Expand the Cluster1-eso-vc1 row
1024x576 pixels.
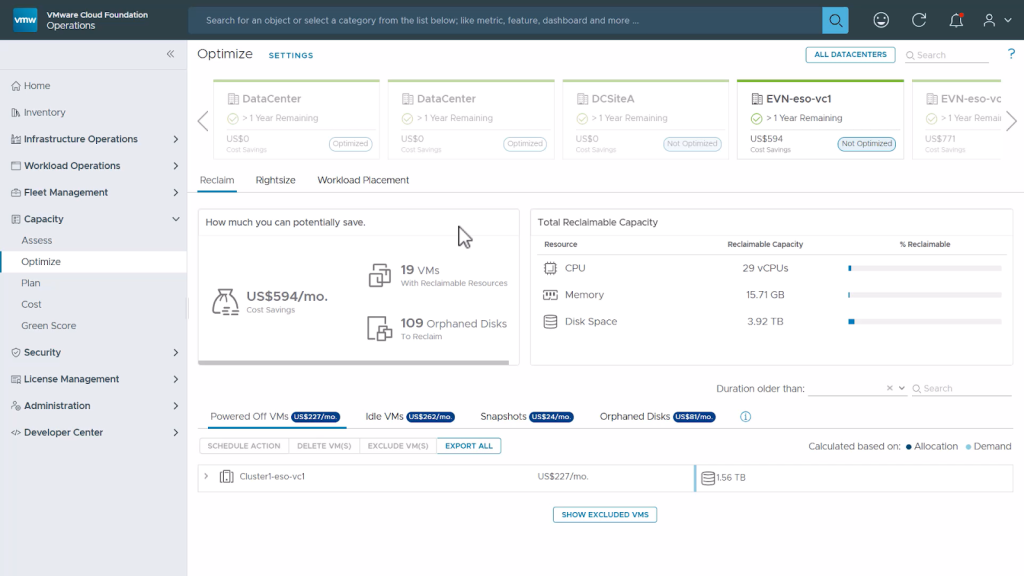tap(206, 477)
